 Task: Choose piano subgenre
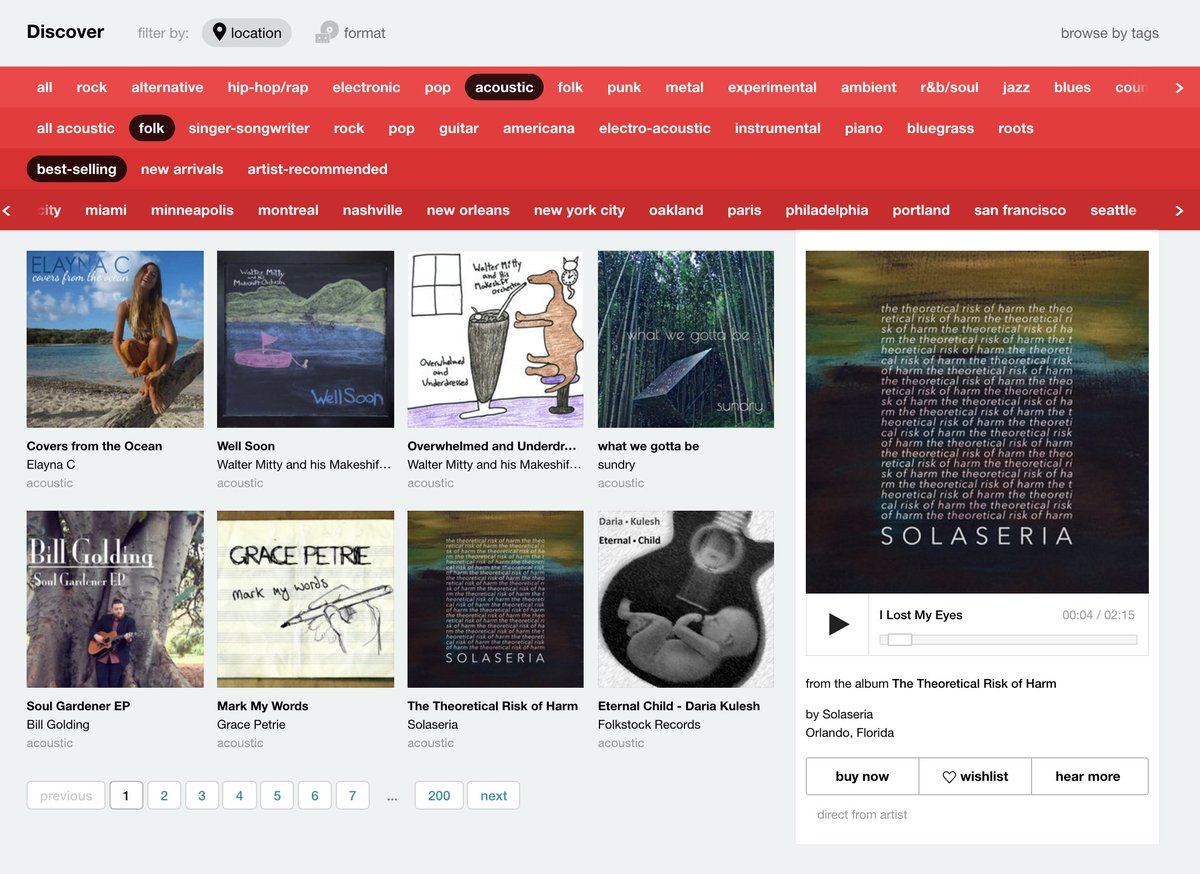pos(864,128)
